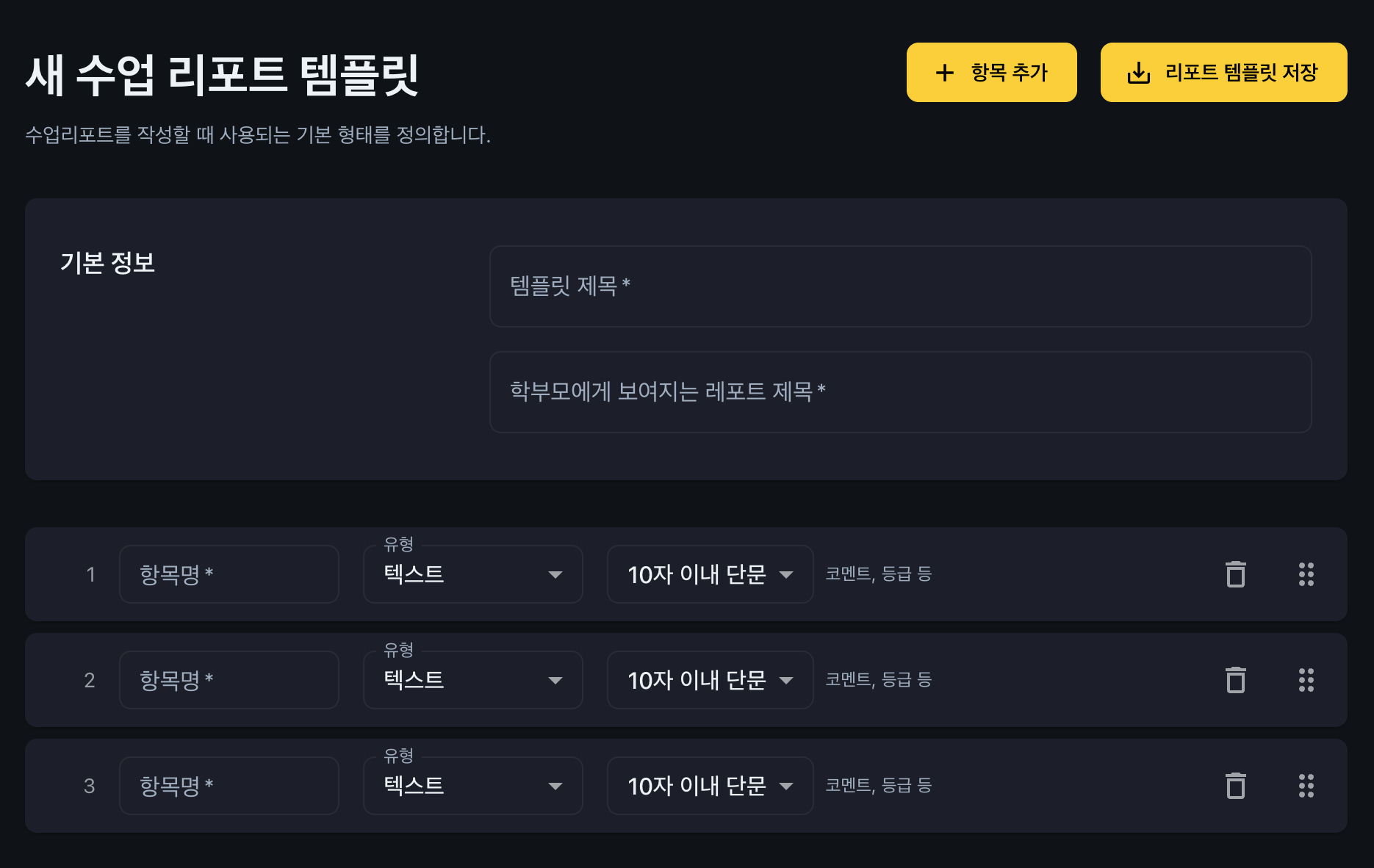
Task: Delete item row 1 with trash icon
Action: 1236,574
